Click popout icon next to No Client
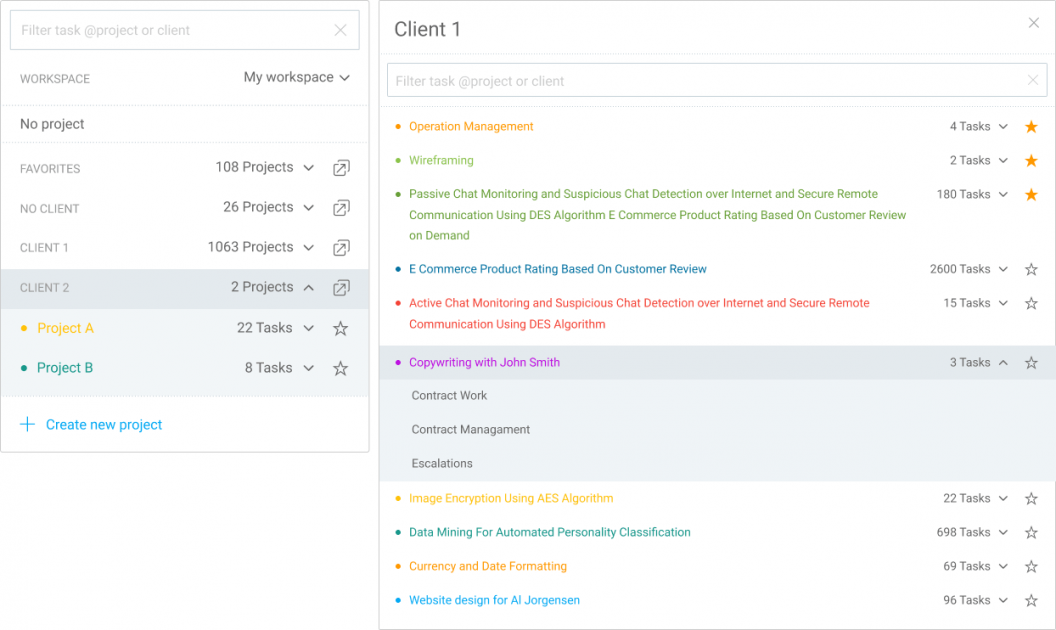 coord(341,208)
